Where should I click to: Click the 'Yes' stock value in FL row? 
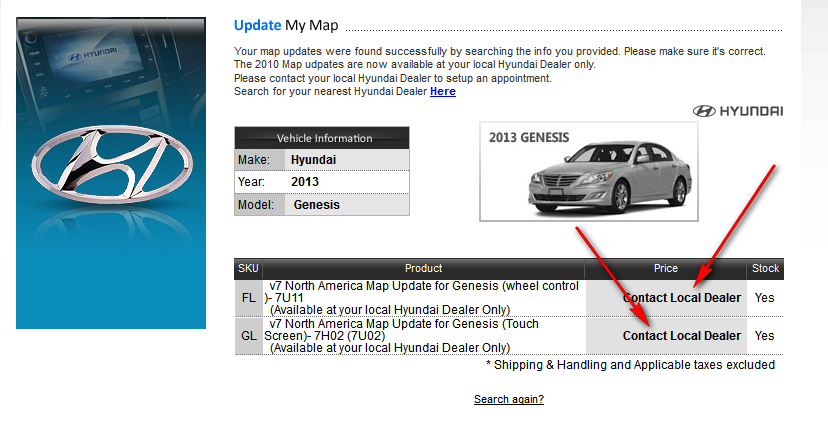[764, 298]
